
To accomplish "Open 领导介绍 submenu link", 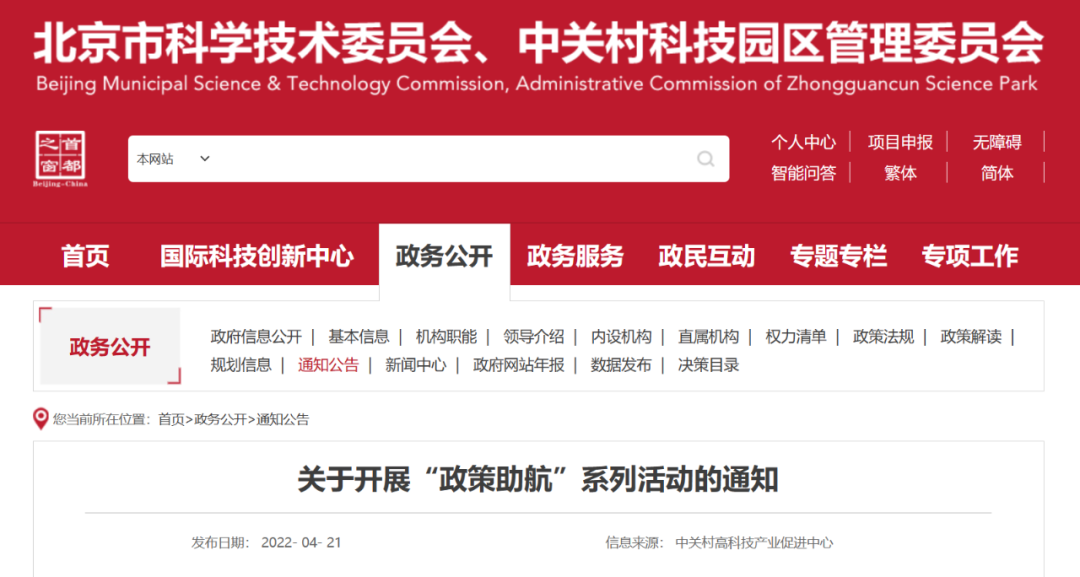I will click(x=534, y=337).
